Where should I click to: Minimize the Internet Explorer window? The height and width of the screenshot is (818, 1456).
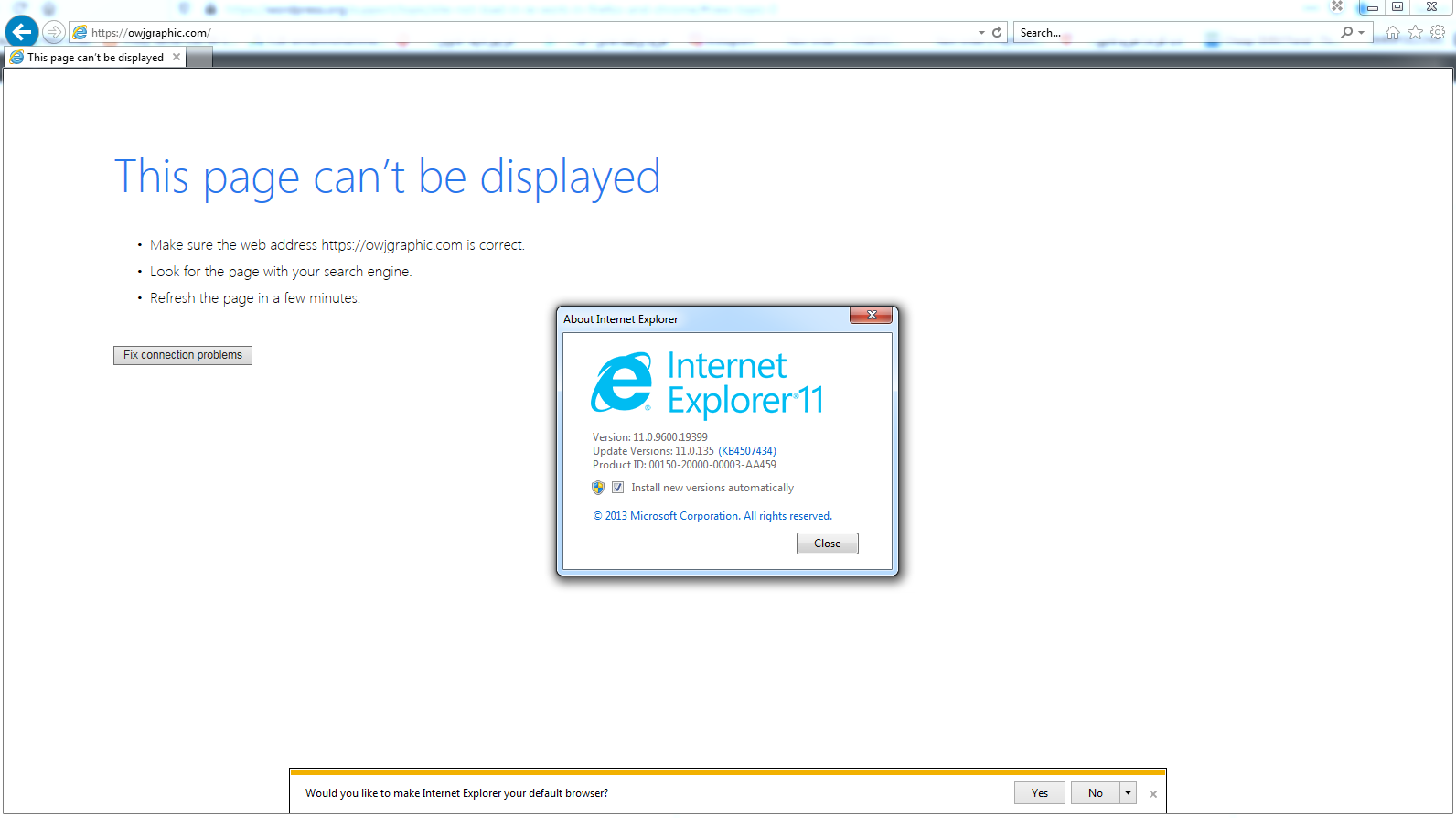point(1372,7)
